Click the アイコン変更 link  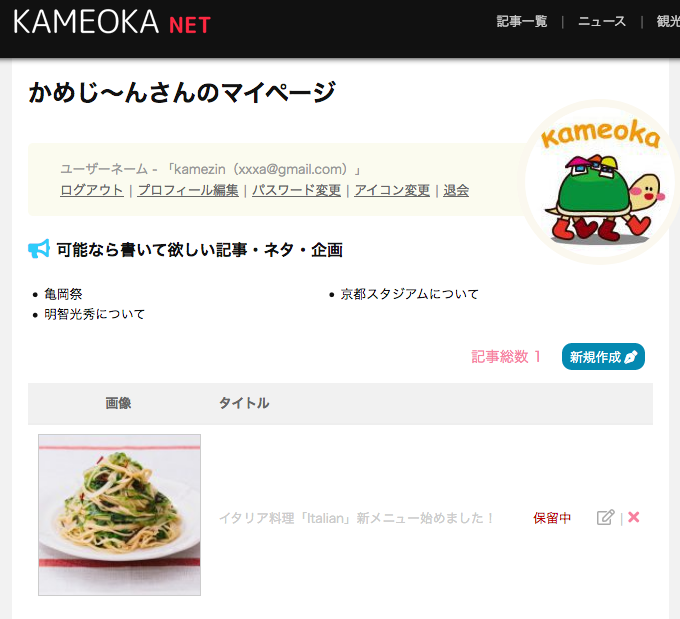point(392,190)
